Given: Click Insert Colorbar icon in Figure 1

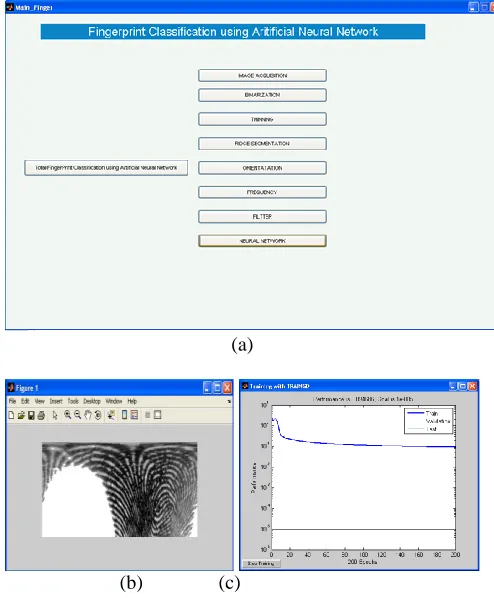Looking at the screenshot, I should point(124,415).
